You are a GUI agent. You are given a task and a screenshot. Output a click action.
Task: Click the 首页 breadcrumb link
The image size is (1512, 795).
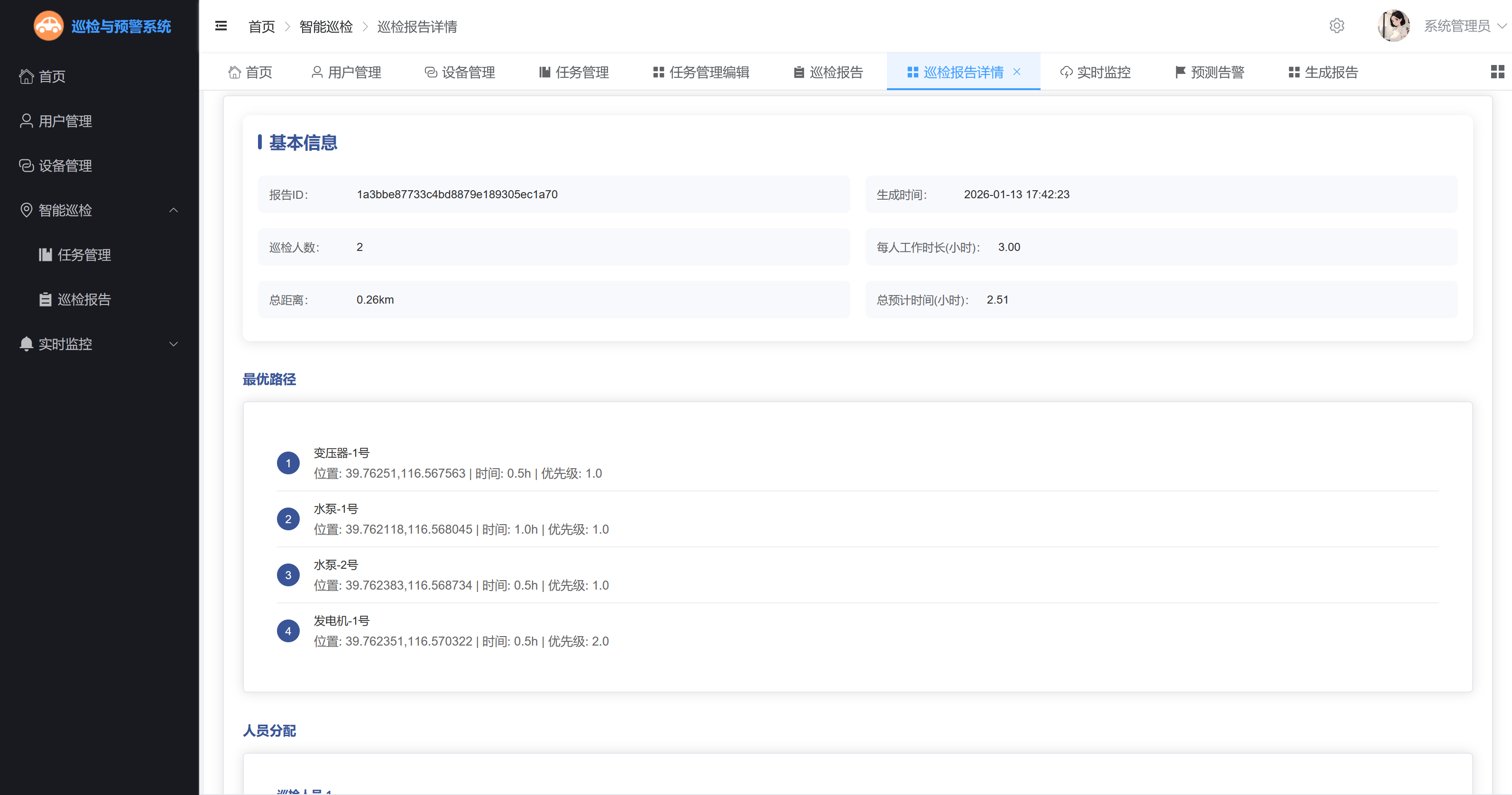click(x=261, y=27)
